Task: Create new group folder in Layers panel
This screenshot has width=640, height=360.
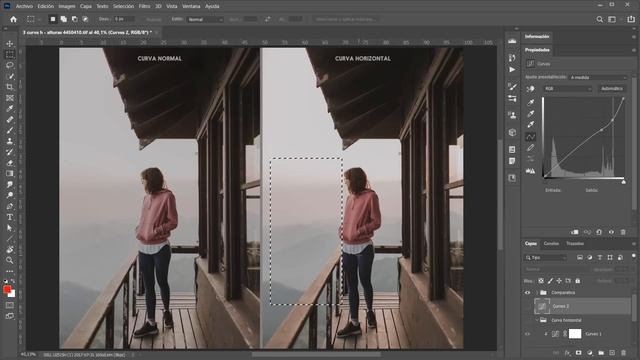Action: (x=601, y=353)
